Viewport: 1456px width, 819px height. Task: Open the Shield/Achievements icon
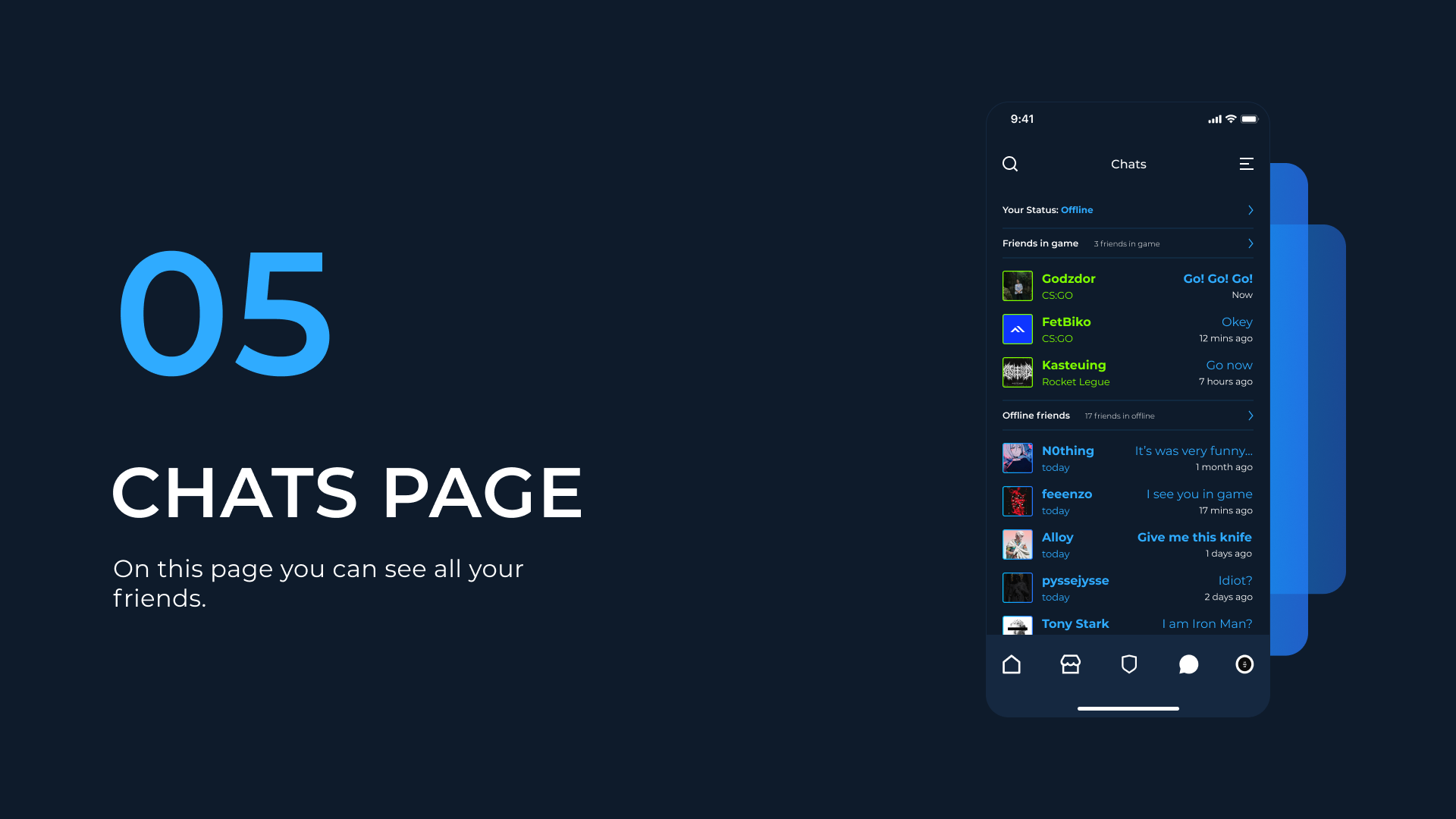coord(1128,664)
